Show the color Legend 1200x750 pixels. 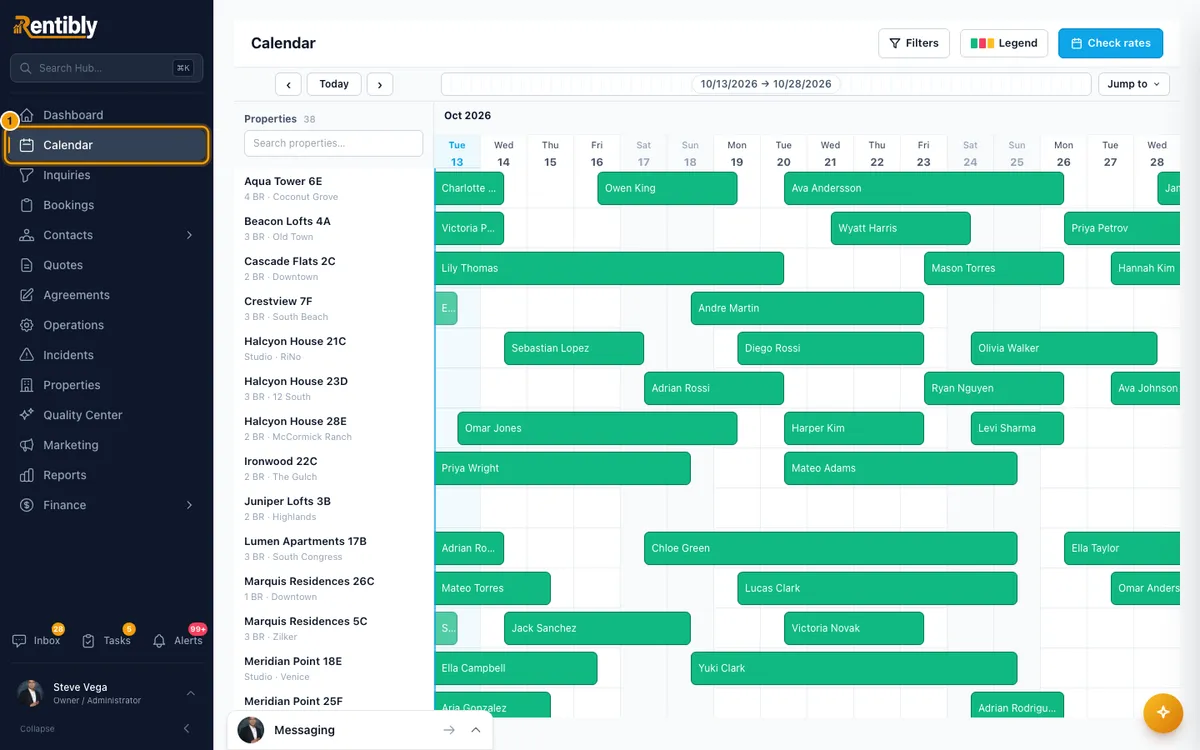(x=1004, y=43)
